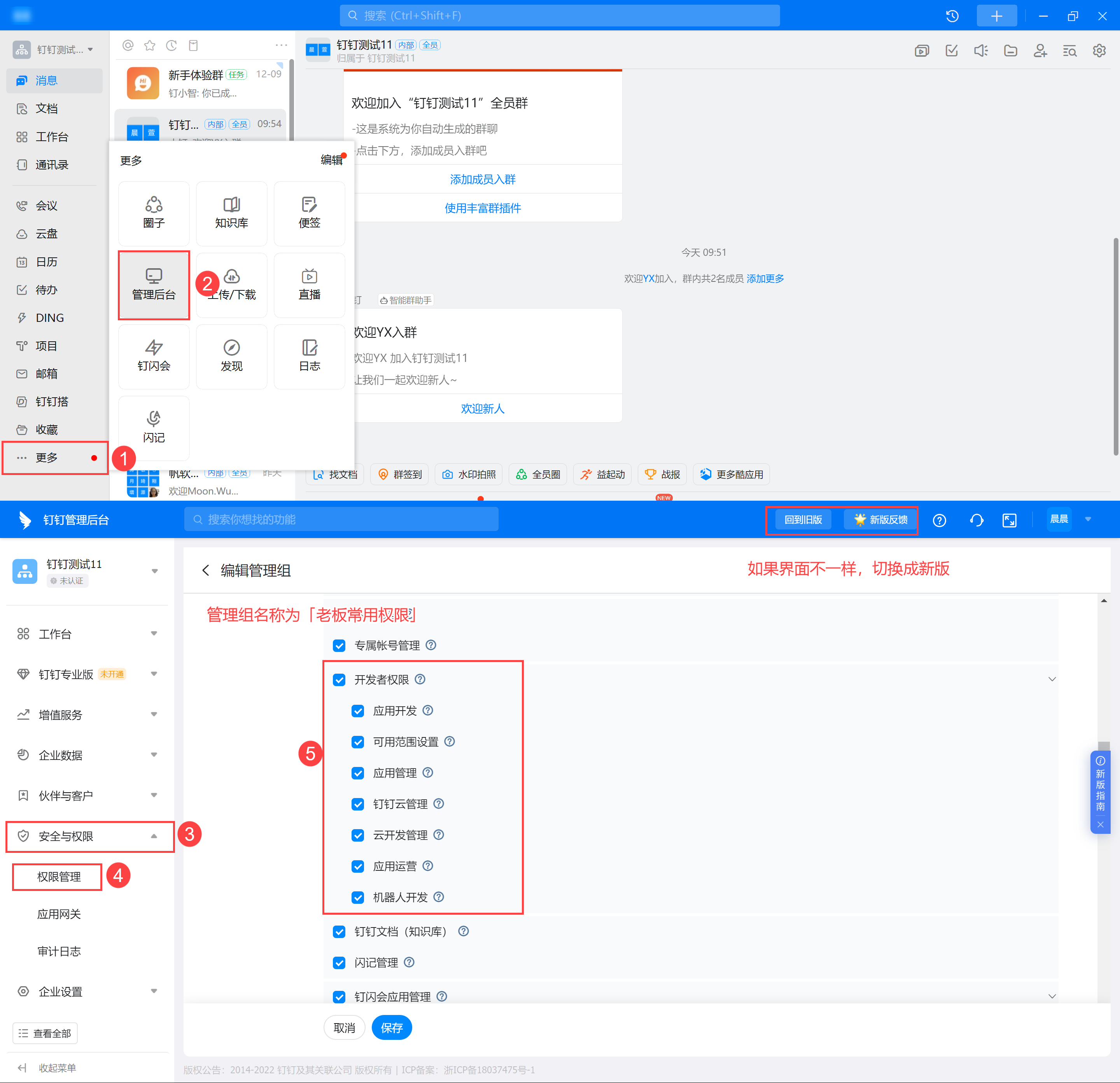Collapse the 开发者权限 section chevron
1120x1083 pixels.
(1052, 679)
